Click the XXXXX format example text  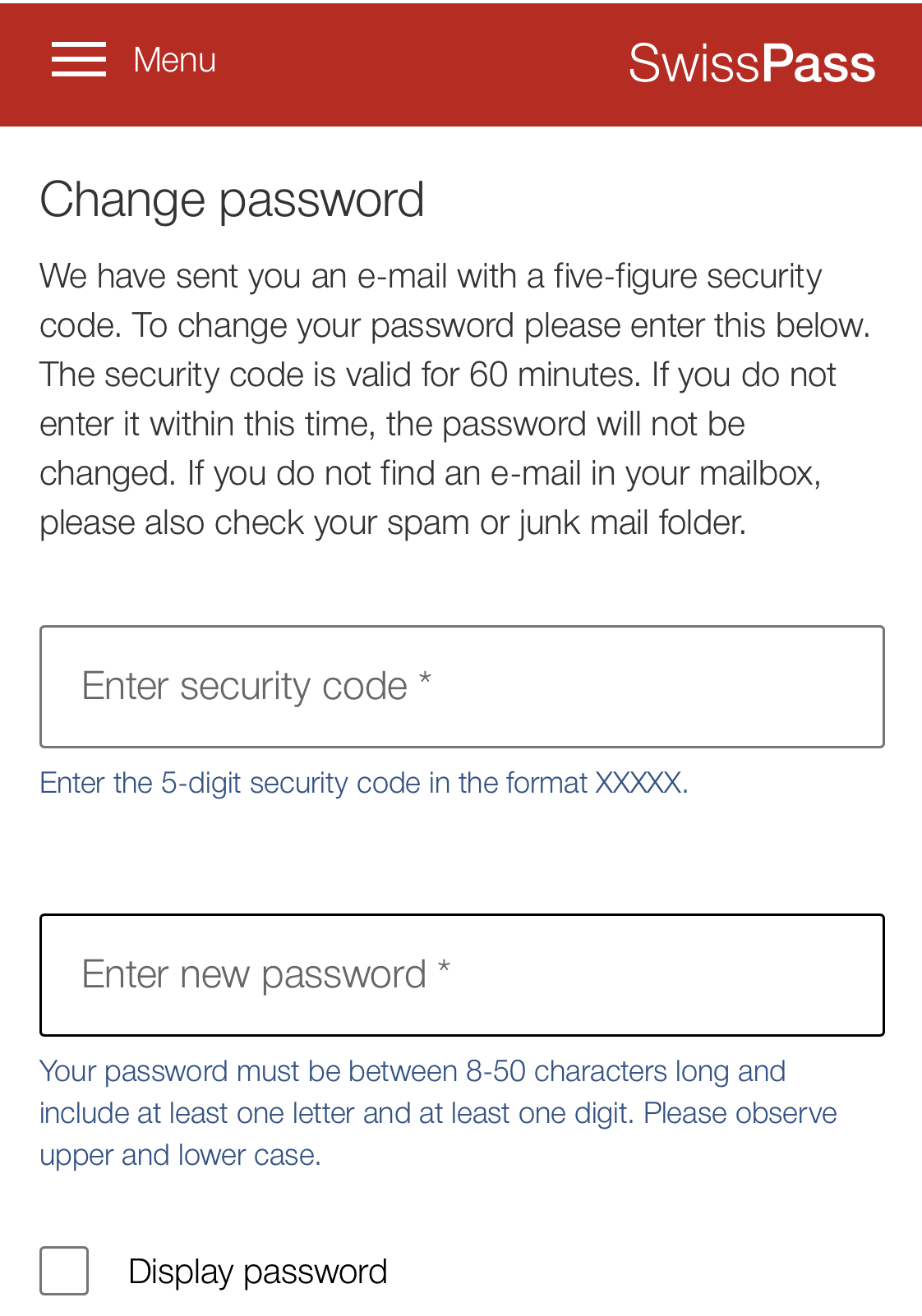[x=638, y=783]
